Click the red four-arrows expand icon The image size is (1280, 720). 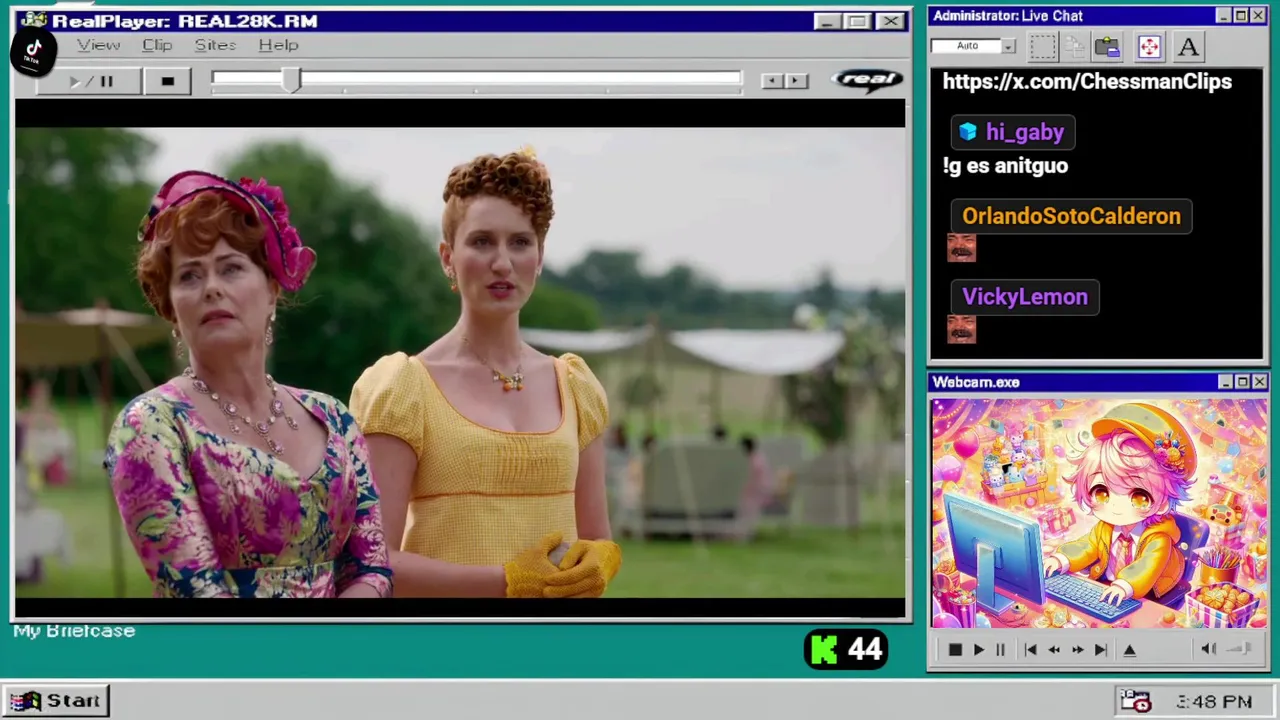[1149, 47]
